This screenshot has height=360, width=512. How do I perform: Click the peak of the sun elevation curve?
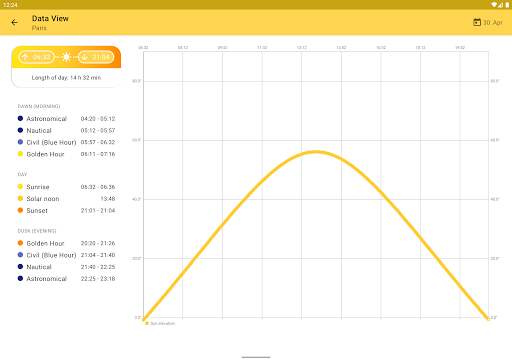point(316,152)
